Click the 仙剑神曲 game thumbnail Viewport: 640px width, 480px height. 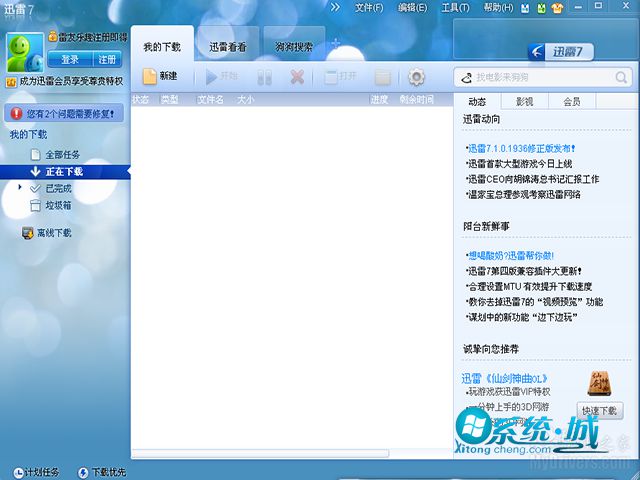[599, 383]
